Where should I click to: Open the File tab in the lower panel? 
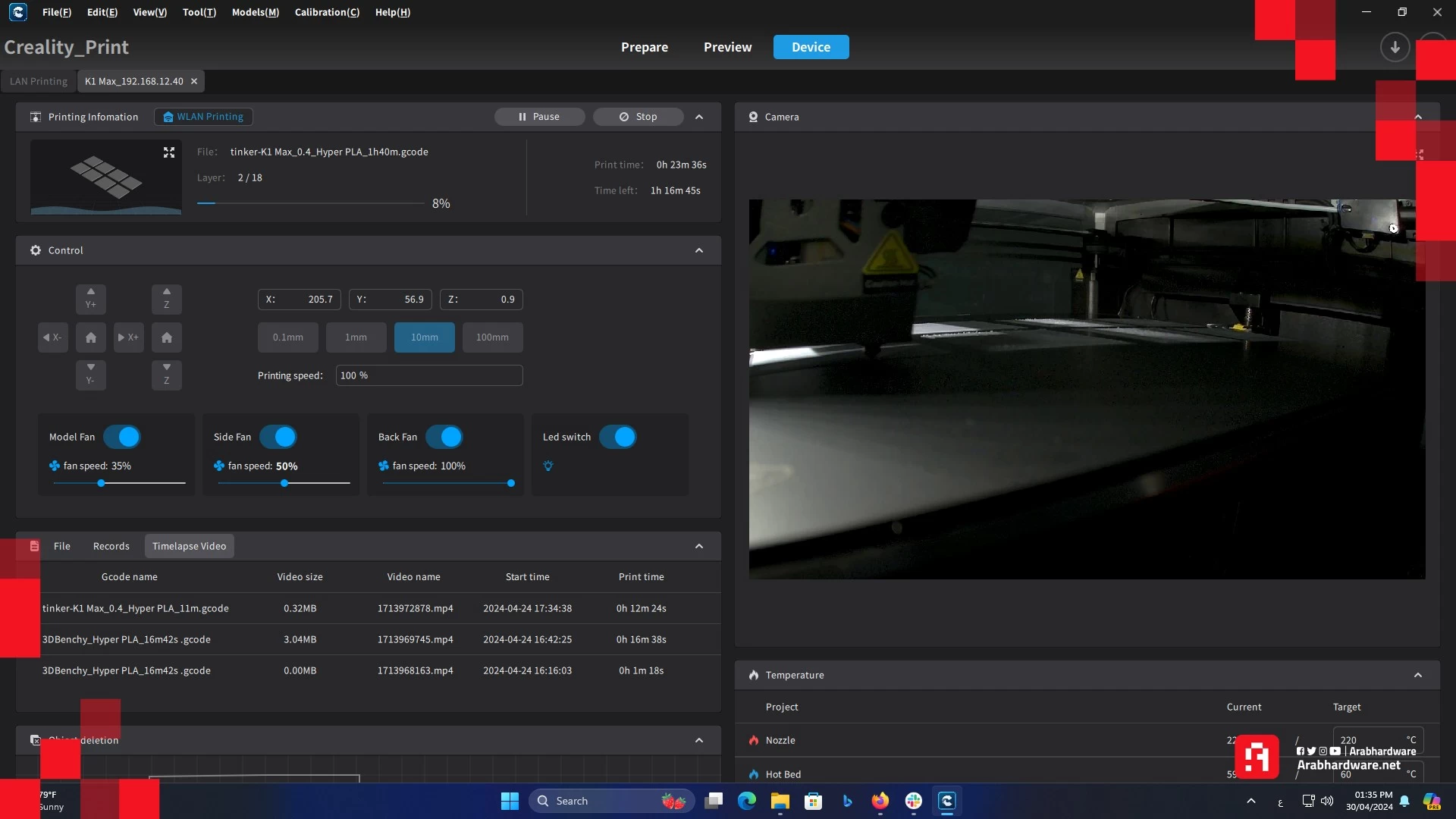pos(62,546)
